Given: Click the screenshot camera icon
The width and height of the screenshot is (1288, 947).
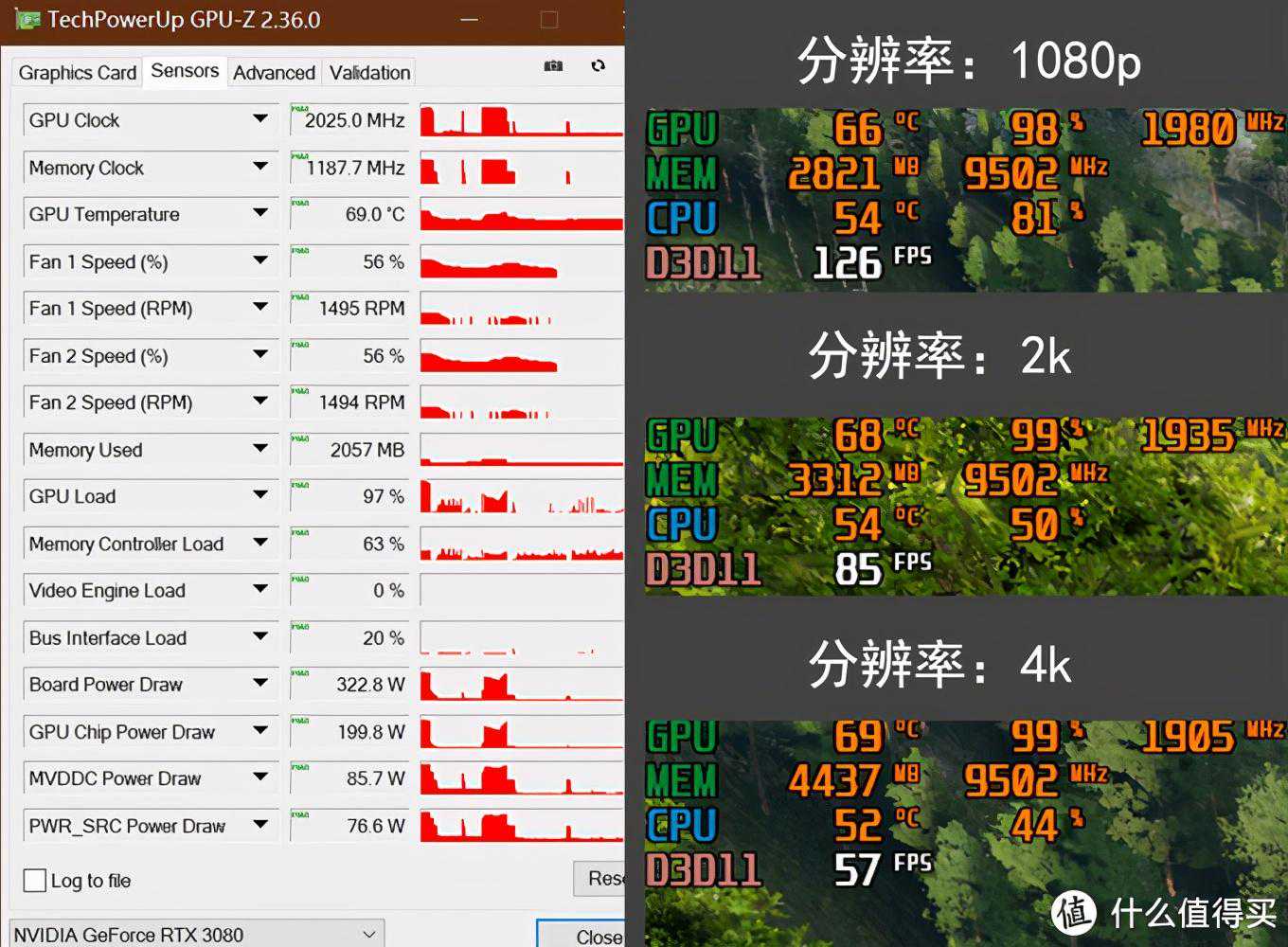Looking at the screenshot, I should click(x=553, y=65).
